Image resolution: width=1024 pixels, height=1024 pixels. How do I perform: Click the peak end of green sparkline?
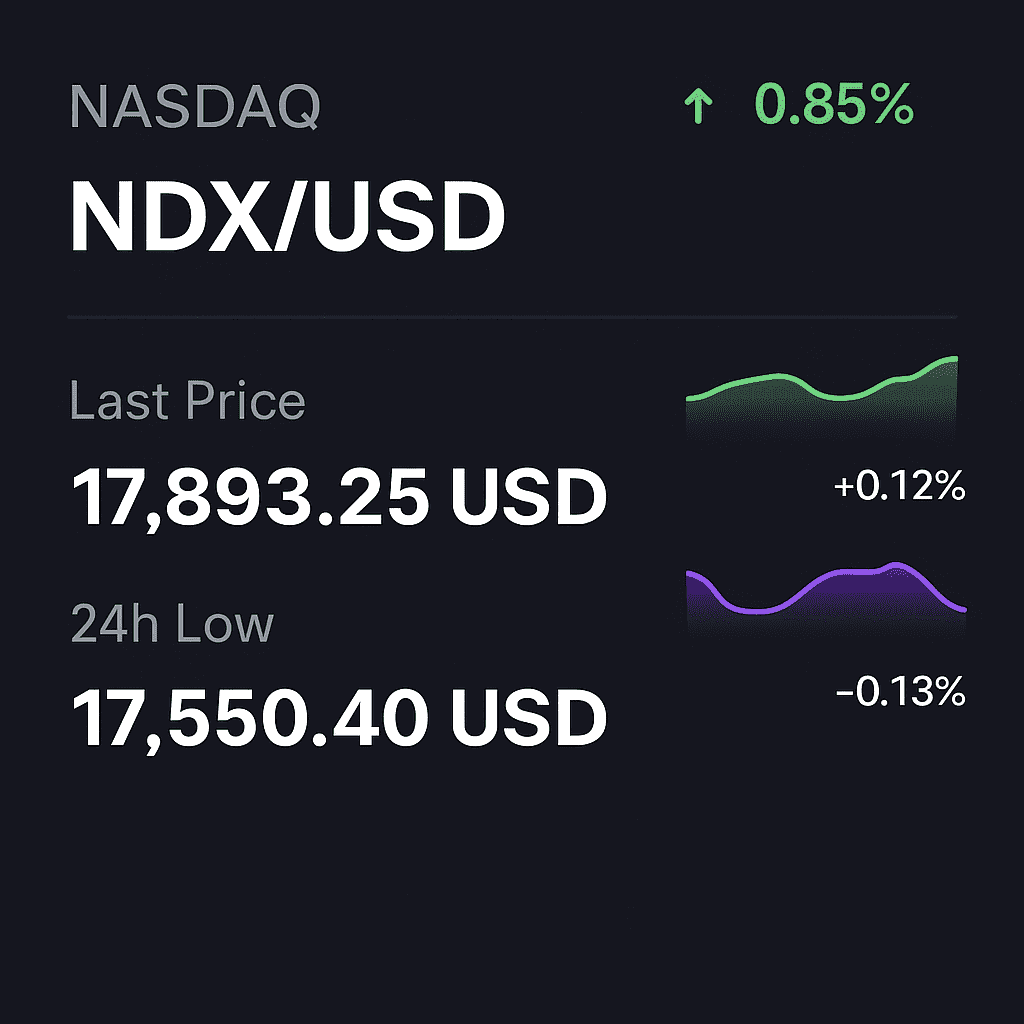(953, 359)
